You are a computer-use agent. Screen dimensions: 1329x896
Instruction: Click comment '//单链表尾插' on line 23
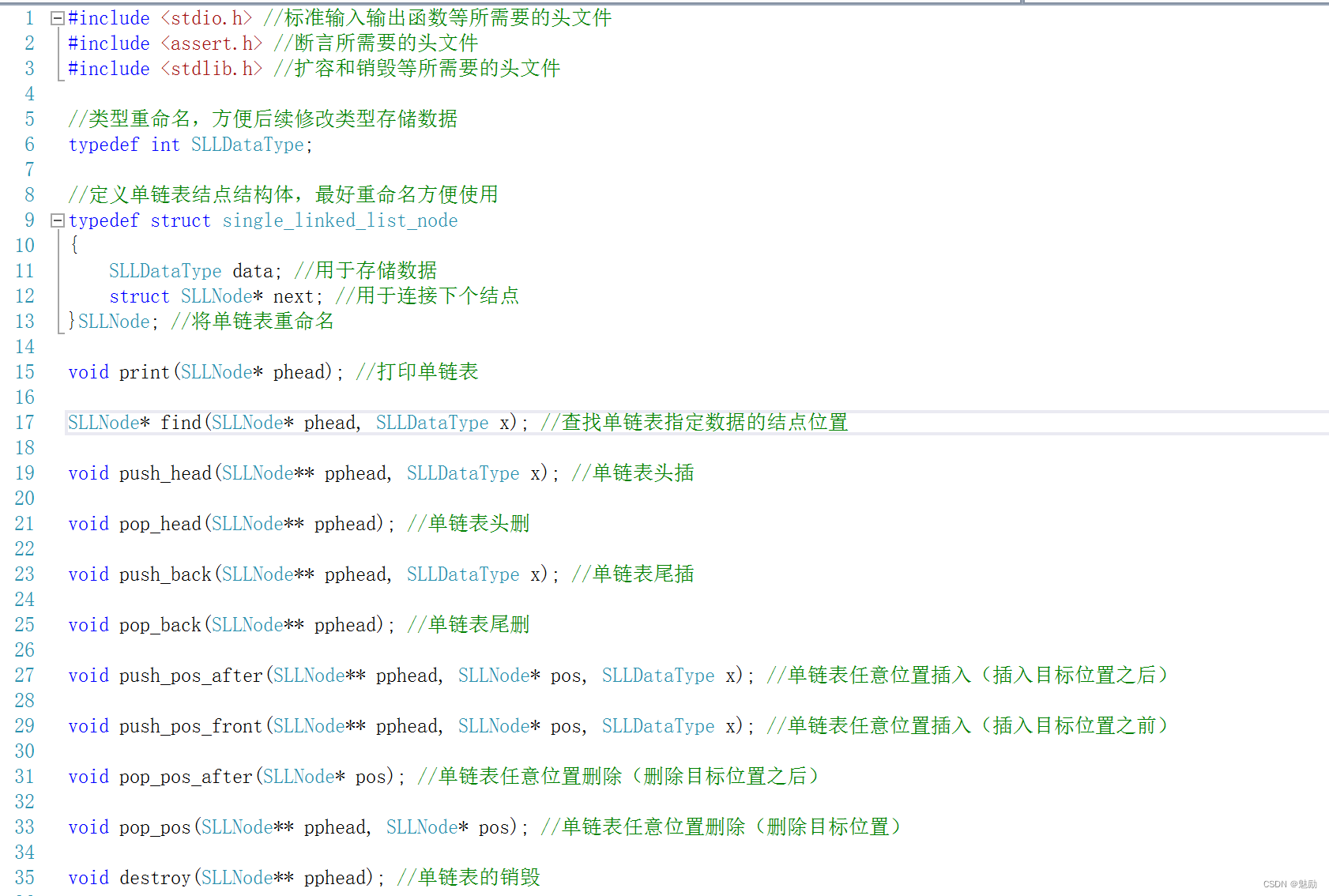tap(633, 574)
